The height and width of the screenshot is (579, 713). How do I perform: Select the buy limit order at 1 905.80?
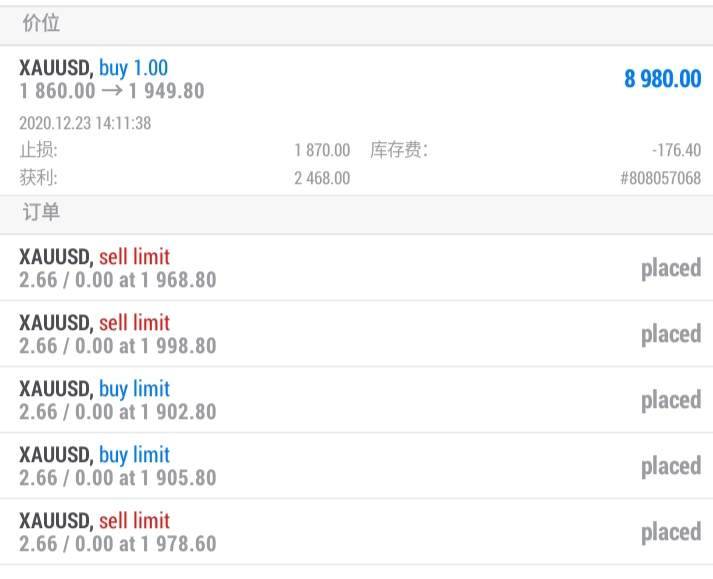[x=118, y=466]
